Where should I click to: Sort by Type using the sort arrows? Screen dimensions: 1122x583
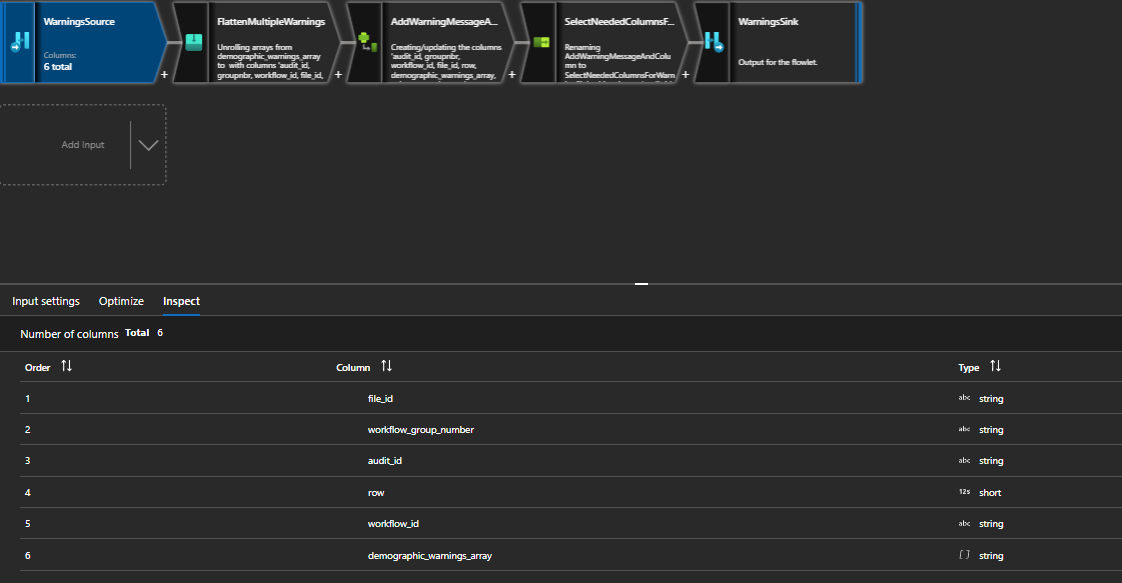point(995,366)
